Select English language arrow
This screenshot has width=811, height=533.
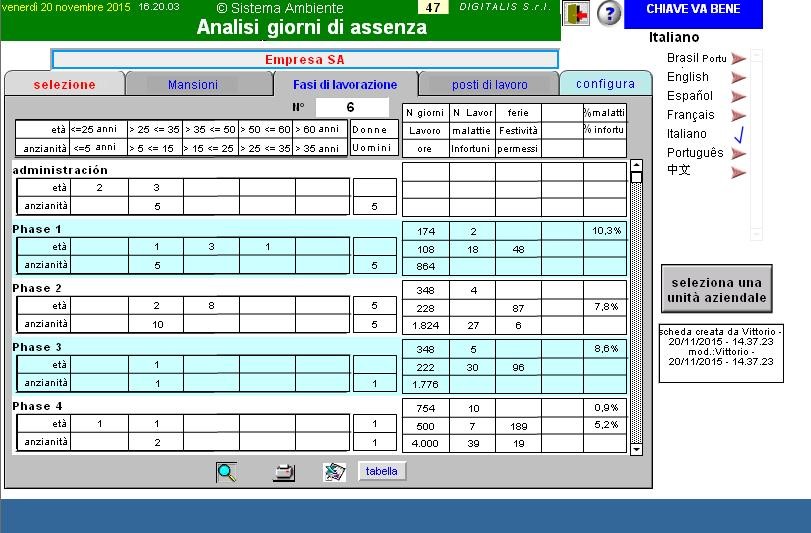pyautogui.click(x=739, y=78)
